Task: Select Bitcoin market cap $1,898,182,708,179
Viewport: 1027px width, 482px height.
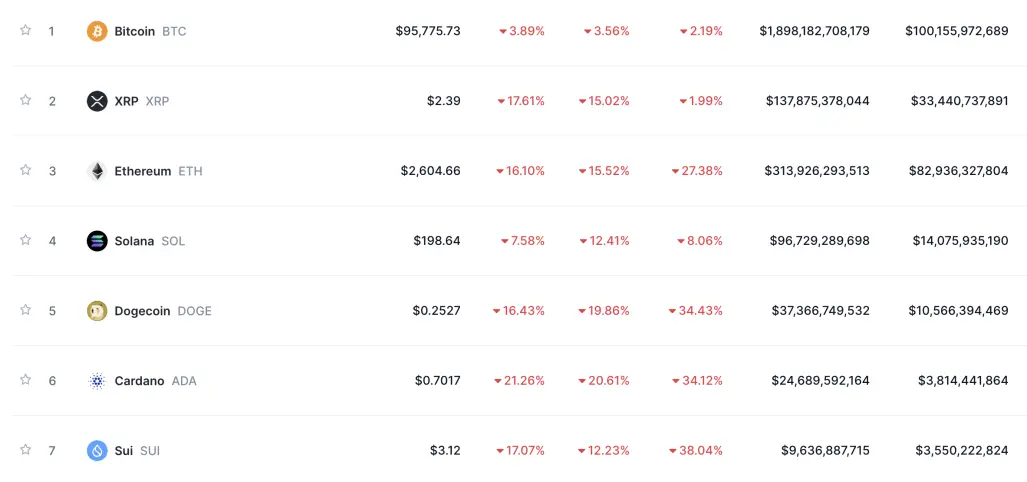Action: coord(815,31)
